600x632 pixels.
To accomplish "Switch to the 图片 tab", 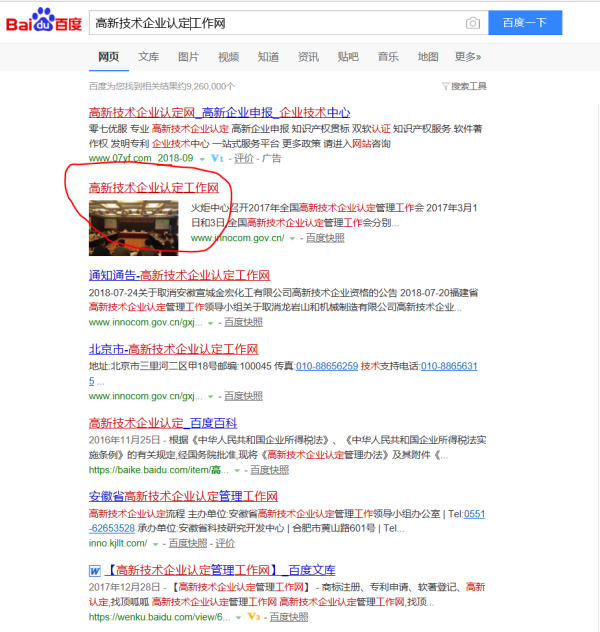I will pyautogui.click(x=188, y=57).
